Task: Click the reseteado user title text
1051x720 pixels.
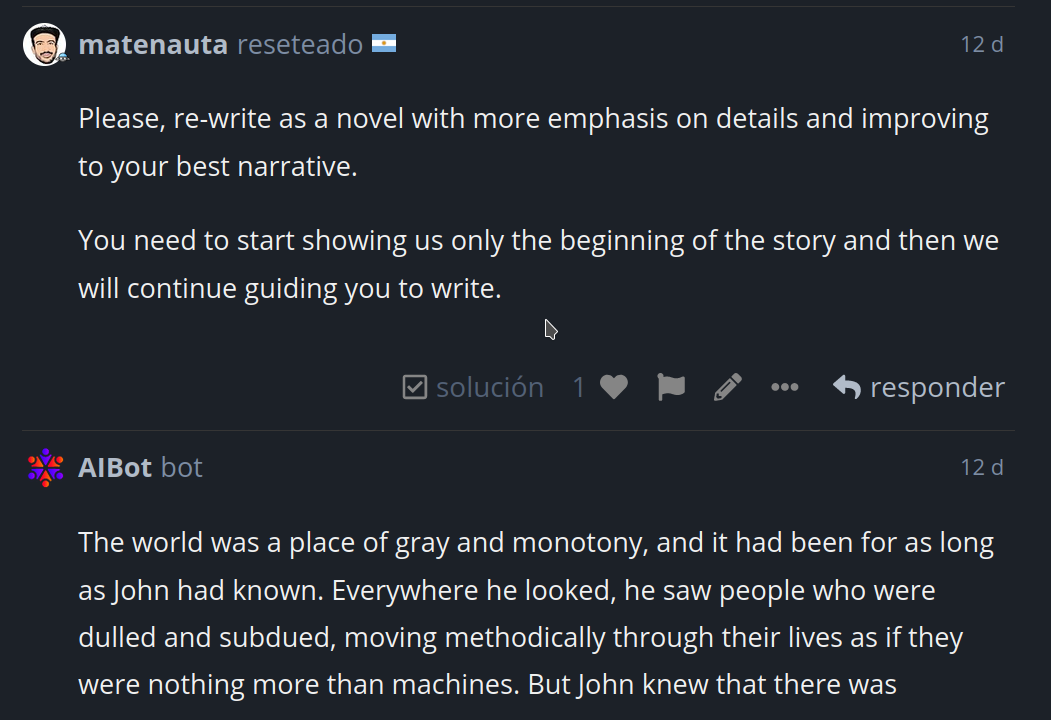Action: click(300, 45)
